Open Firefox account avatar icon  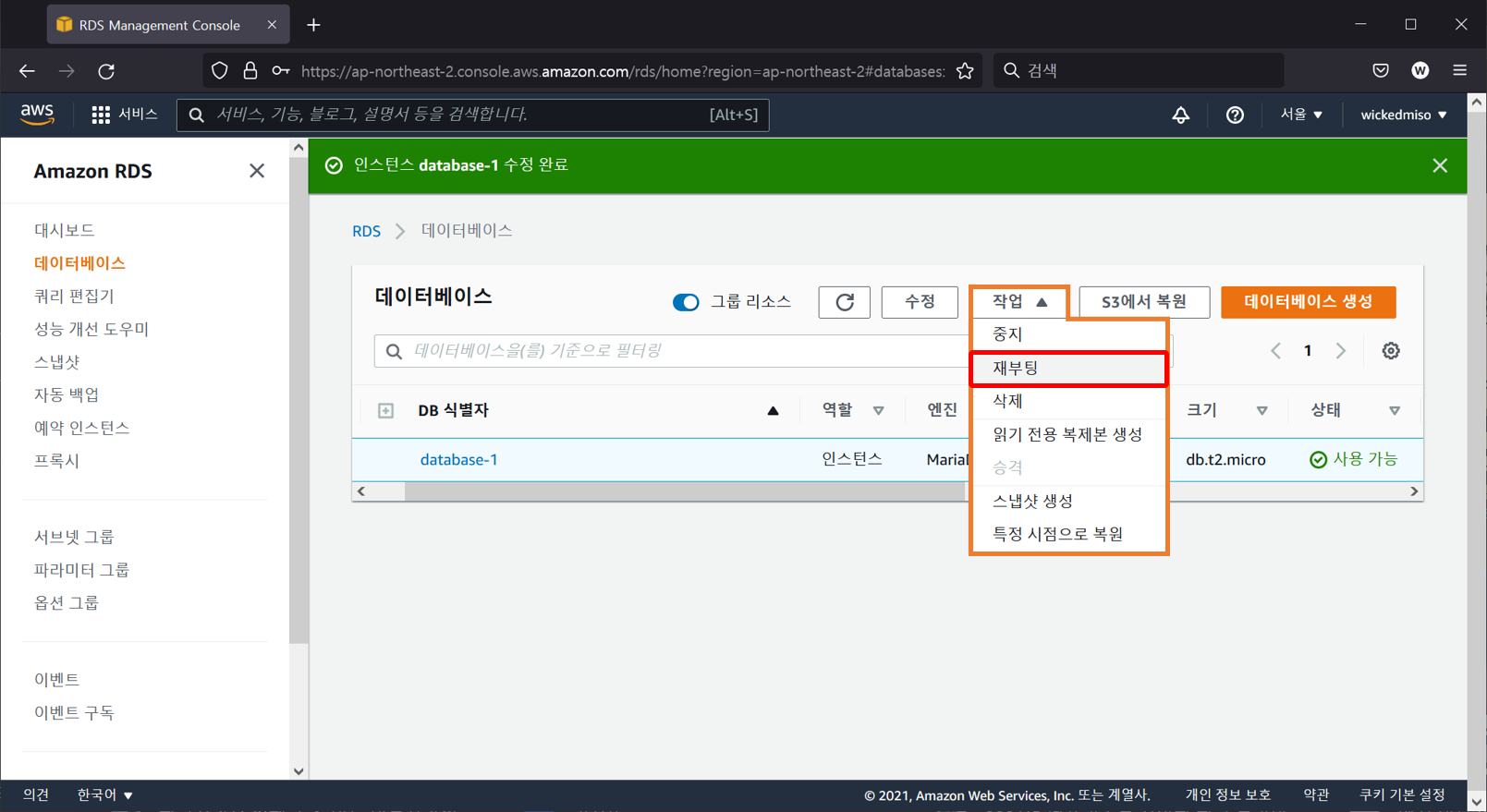1420,71
